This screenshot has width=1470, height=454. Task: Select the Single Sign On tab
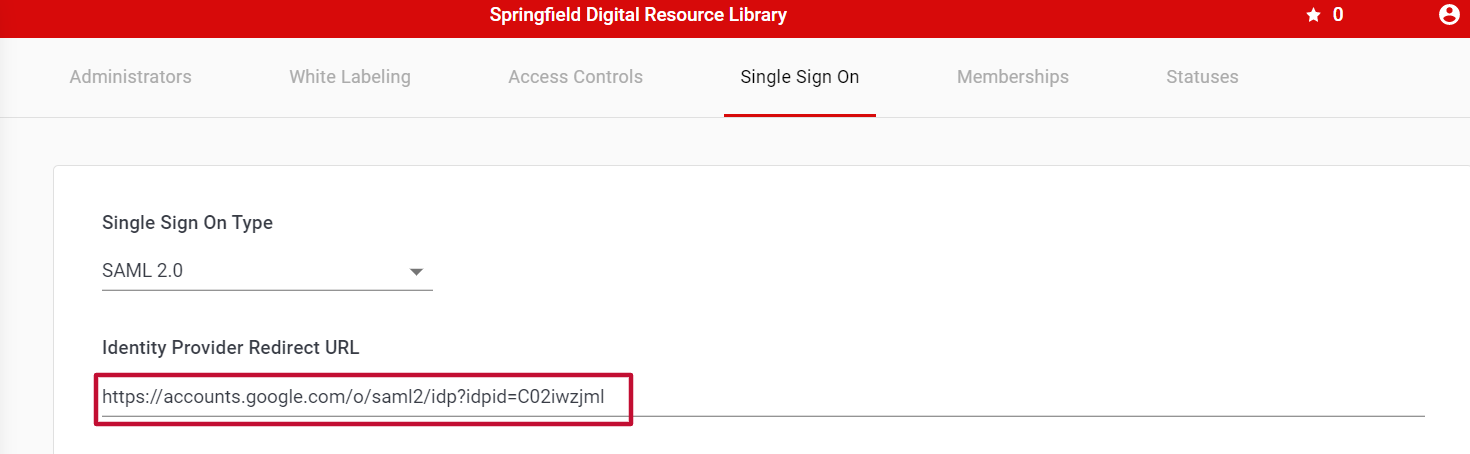(x=800, y=77)
